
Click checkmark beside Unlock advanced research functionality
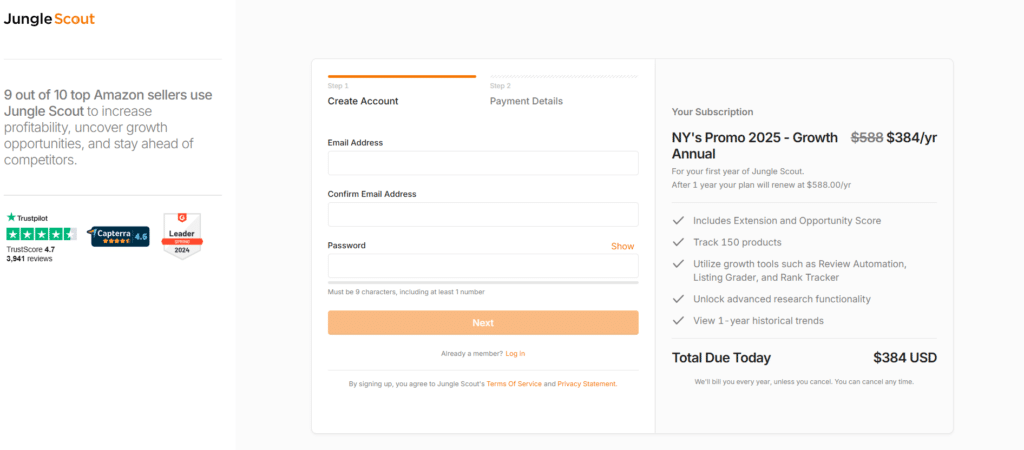[x=678, y=299]
